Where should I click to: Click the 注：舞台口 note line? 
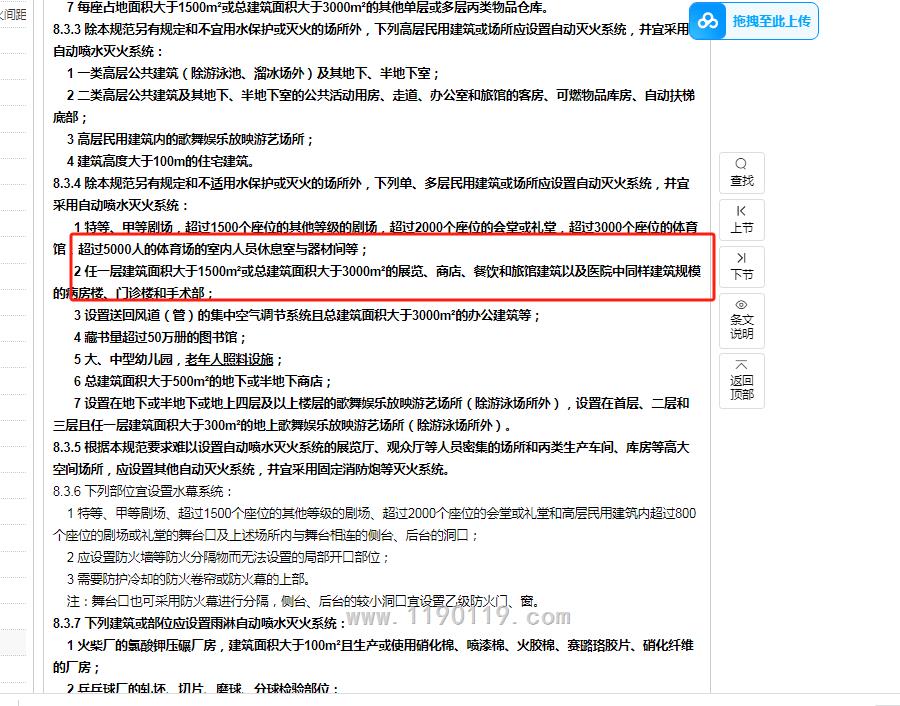pos(300,601)
